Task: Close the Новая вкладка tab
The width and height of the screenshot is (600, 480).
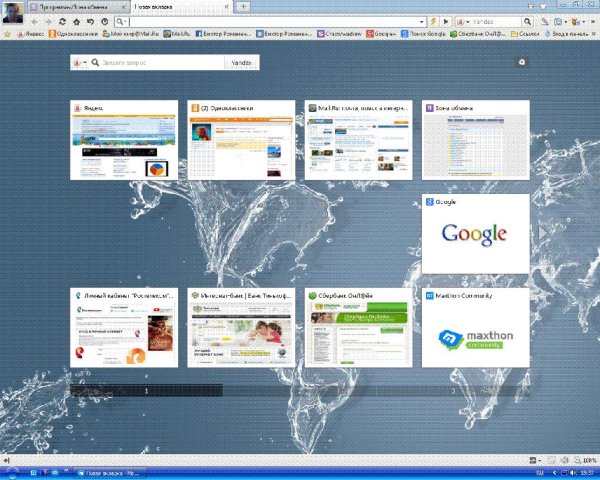Action: 227,7
